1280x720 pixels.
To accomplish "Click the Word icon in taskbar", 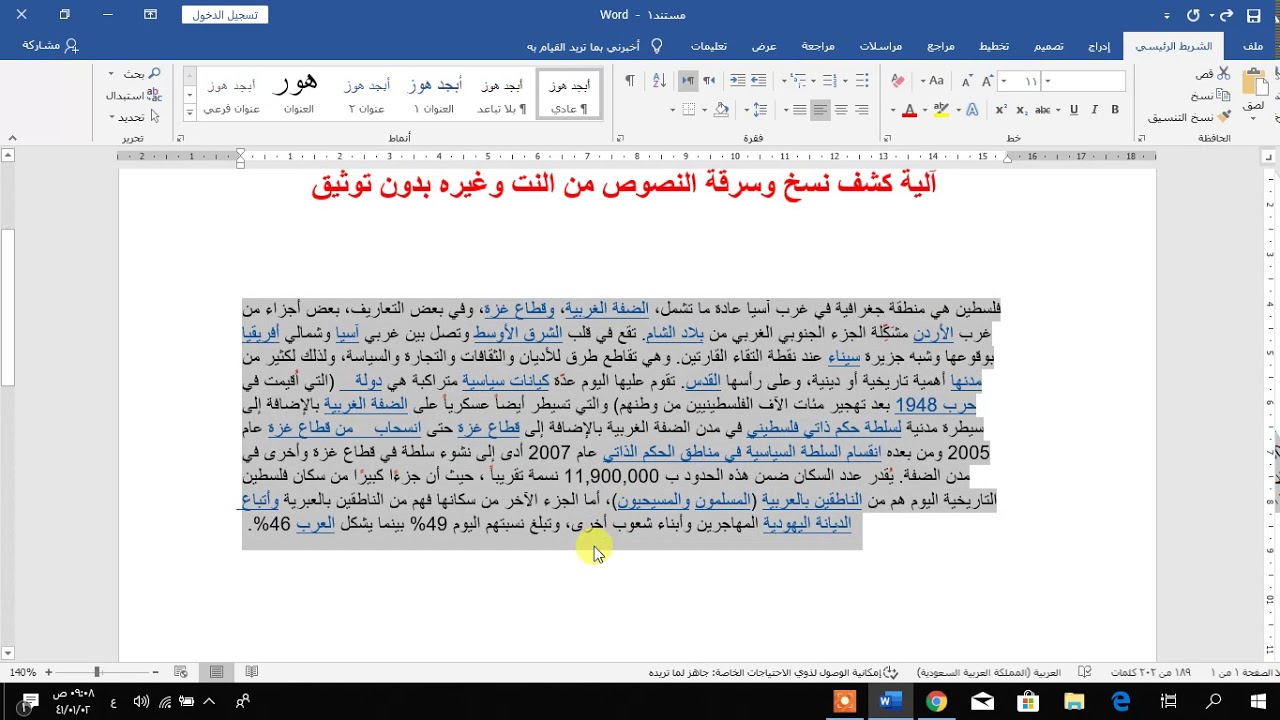I will click(890, 701).
